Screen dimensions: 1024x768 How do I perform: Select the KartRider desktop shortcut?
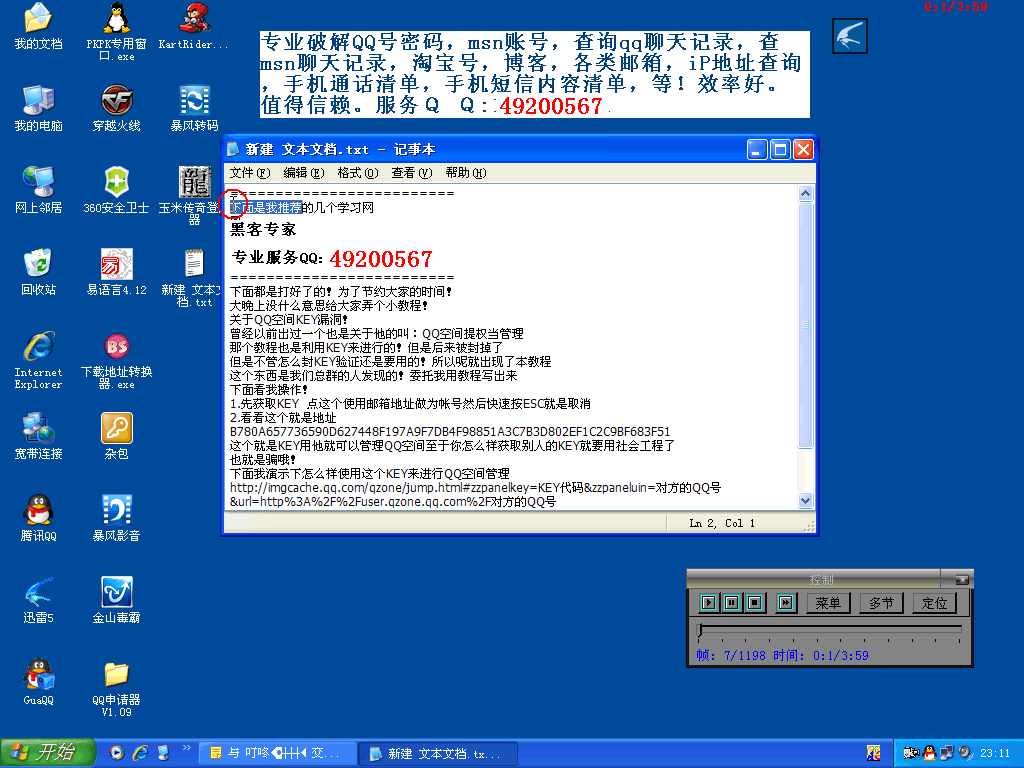tap(194, 26)
